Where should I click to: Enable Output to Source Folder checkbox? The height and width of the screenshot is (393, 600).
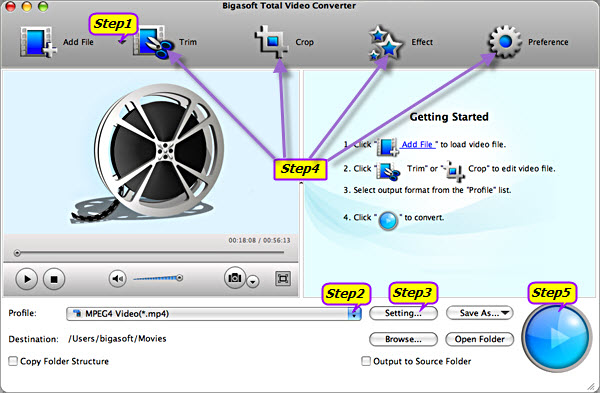[366, 361]
